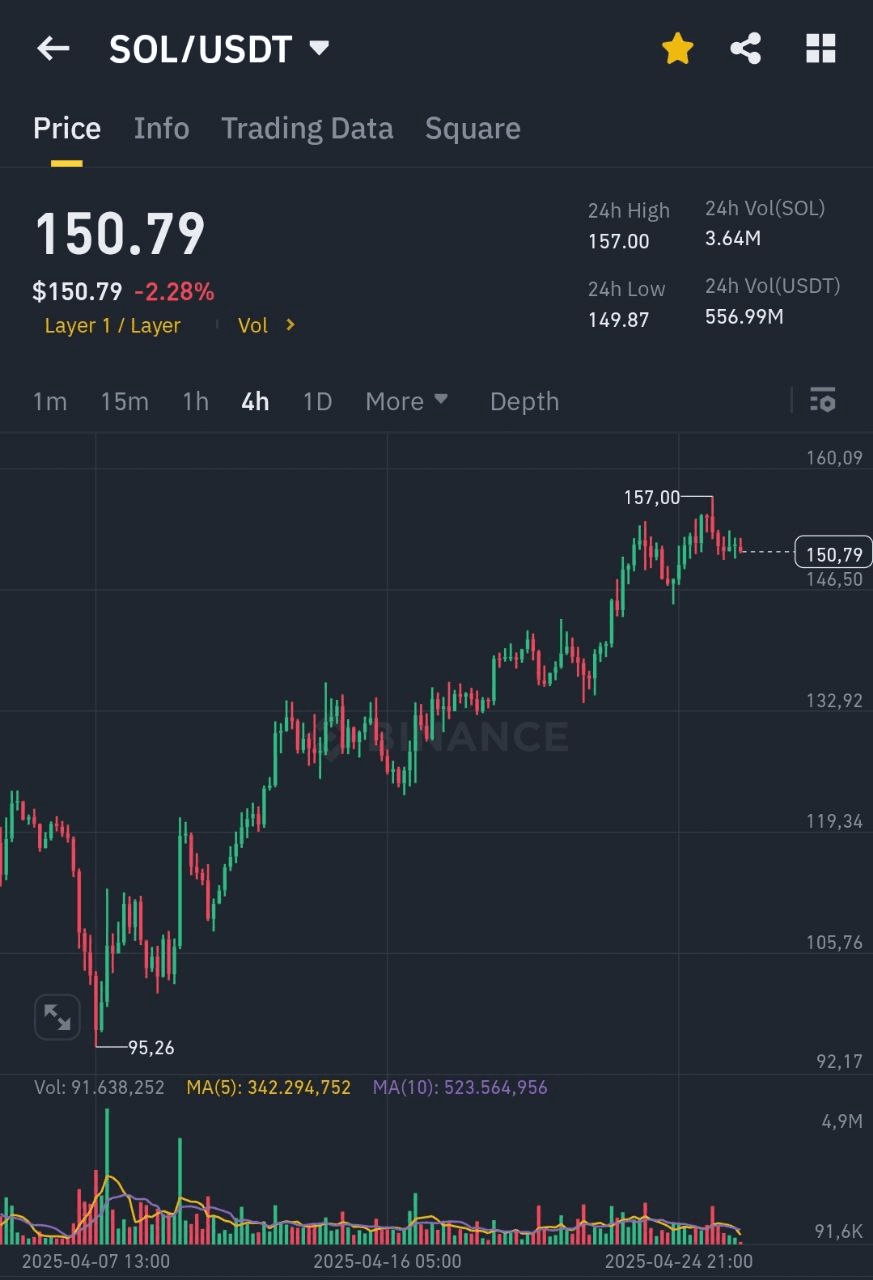Expand the Vol chevron arrow
The height and width of the screenshot is (1280, 873).
tap(290, 325)
